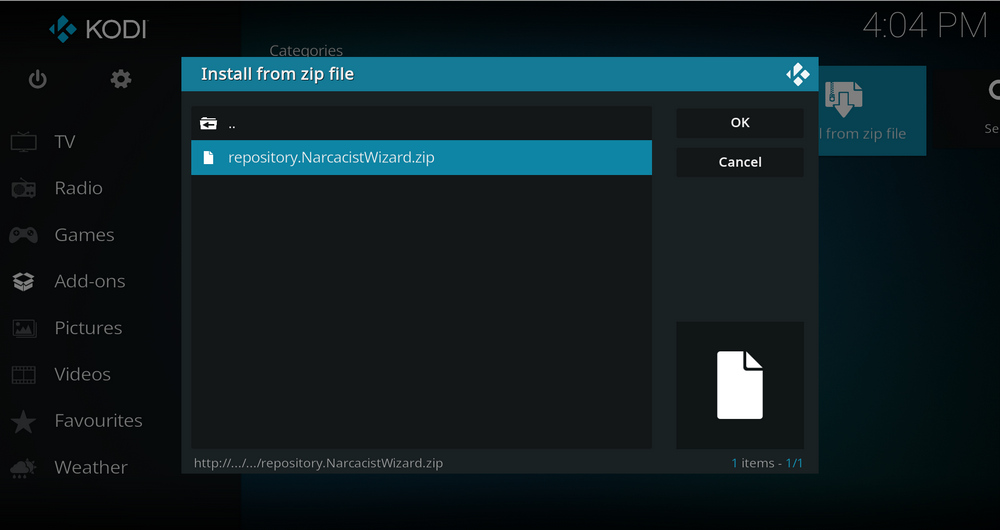This screenshot has height=530, width=1000.
Task: Open the Radio menu item
Action: [x=78, y=188]
